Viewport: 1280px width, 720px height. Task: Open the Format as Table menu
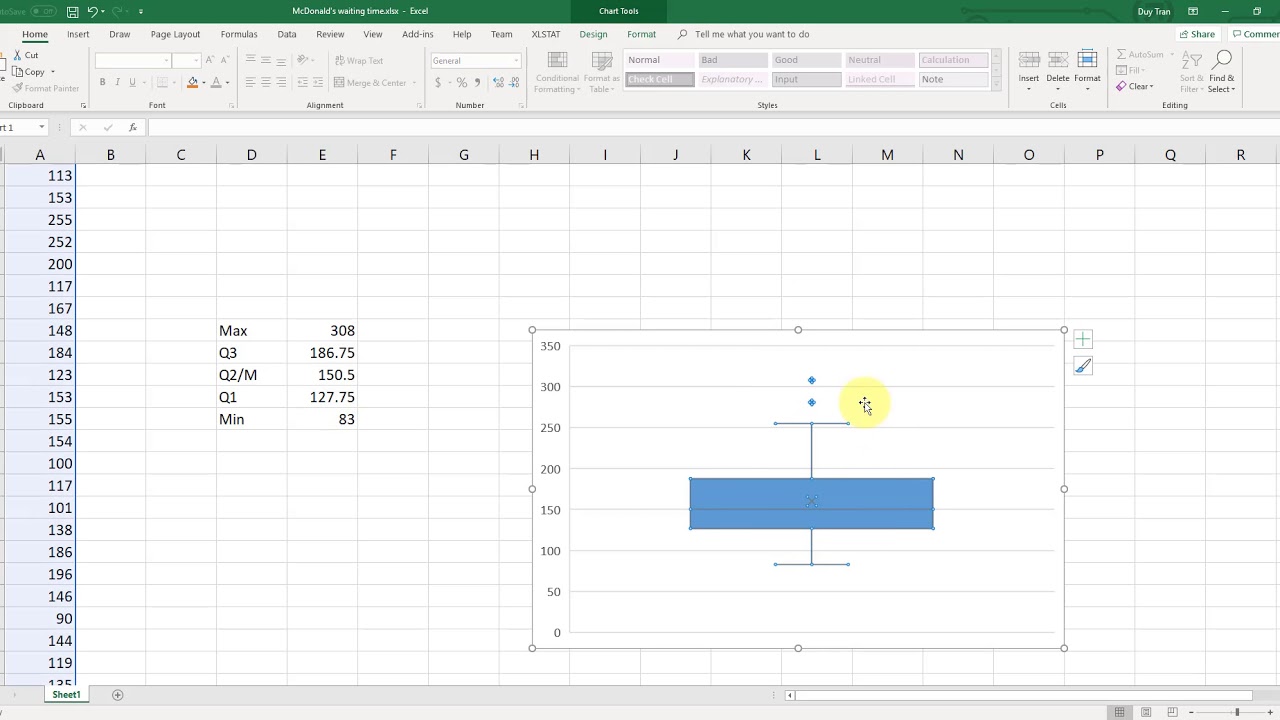coord(602,72)
